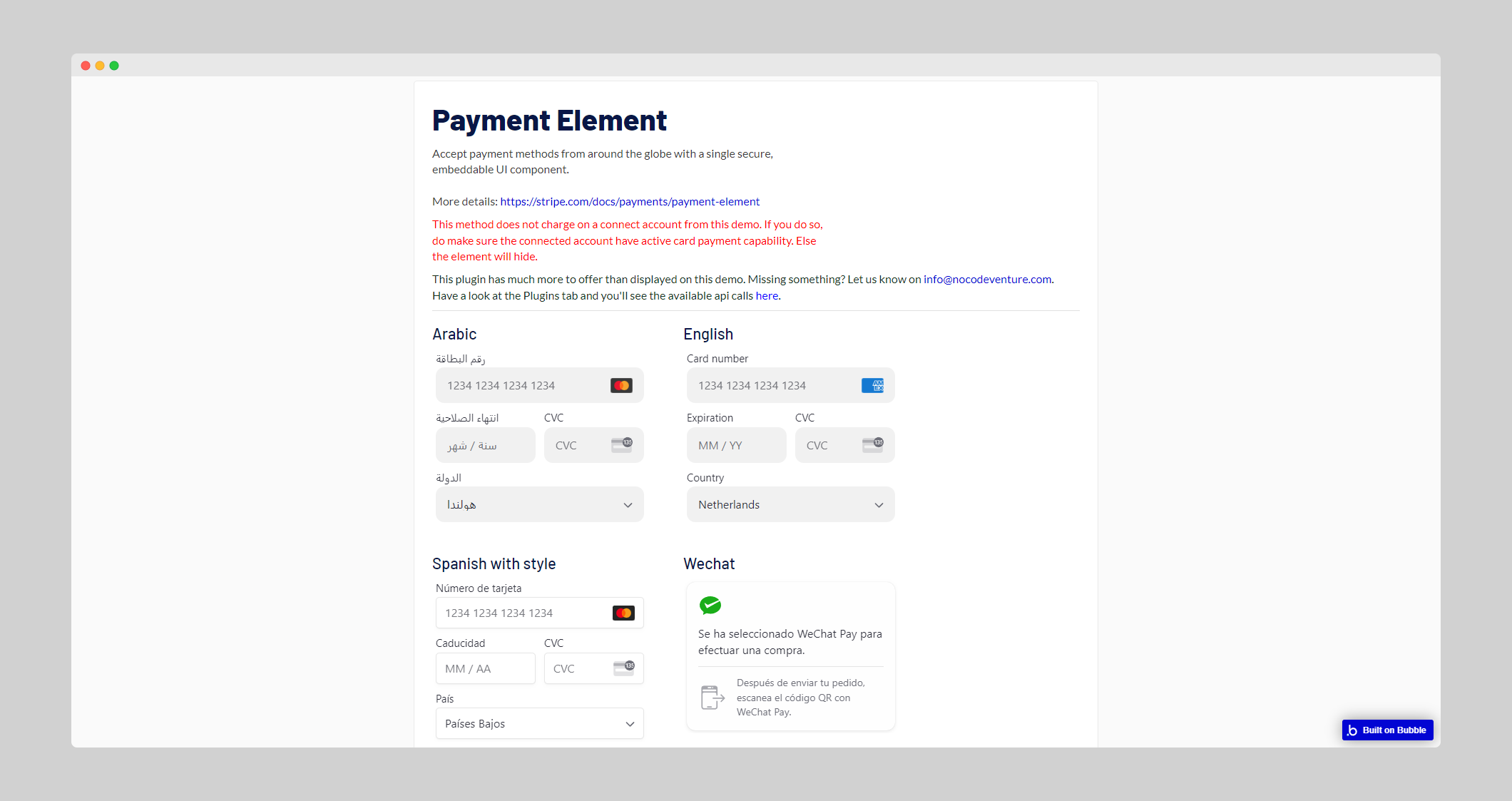Click the green WeChat Pay logo
The height and width of the screenshot is (801, 1512).
(710, 606)
